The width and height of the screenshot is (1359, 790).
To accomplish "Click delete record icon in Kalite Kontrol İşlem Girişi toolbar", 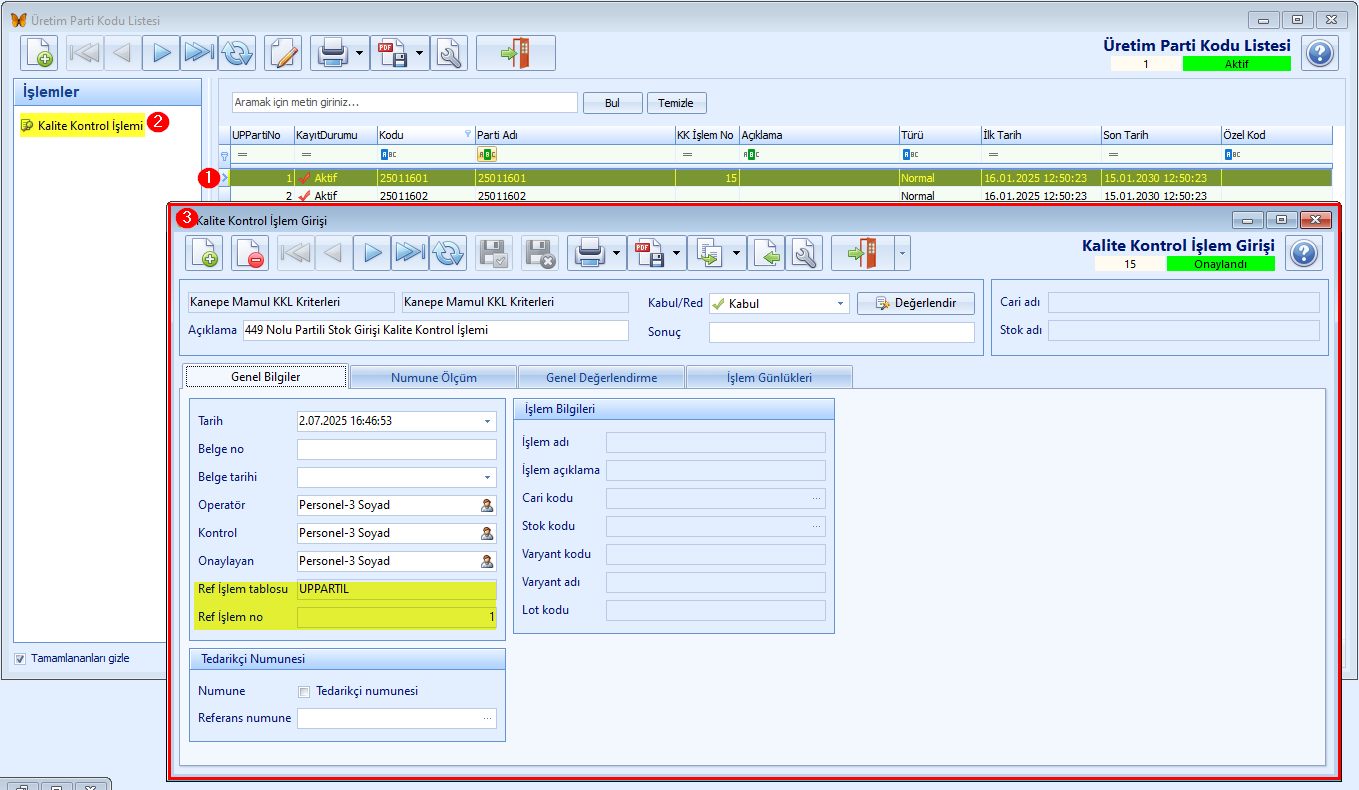I will click(250, 254).
